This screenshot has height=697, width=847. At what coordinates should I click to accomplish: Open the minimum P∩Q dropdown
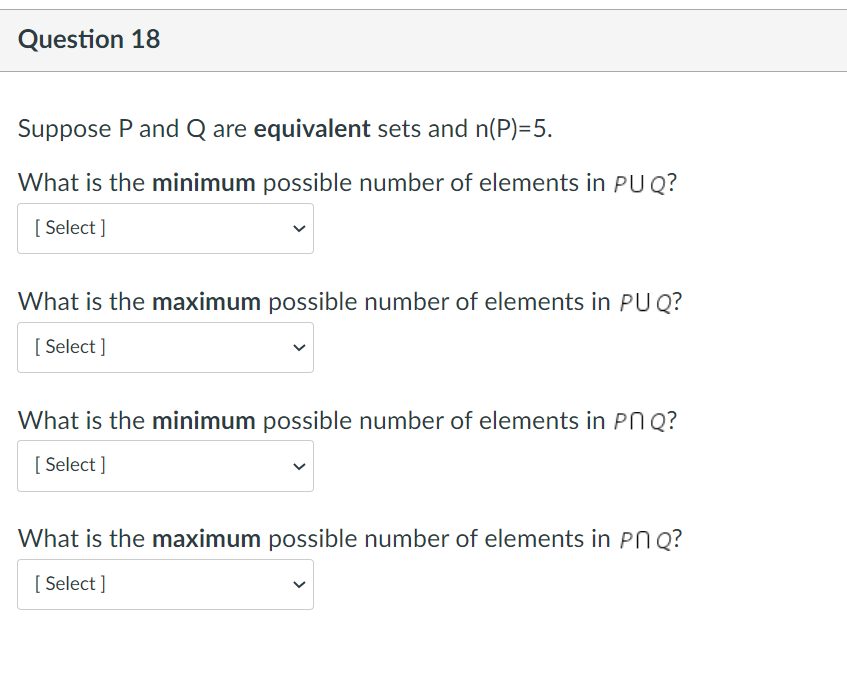pyautogui.click(x=165, y=465)
